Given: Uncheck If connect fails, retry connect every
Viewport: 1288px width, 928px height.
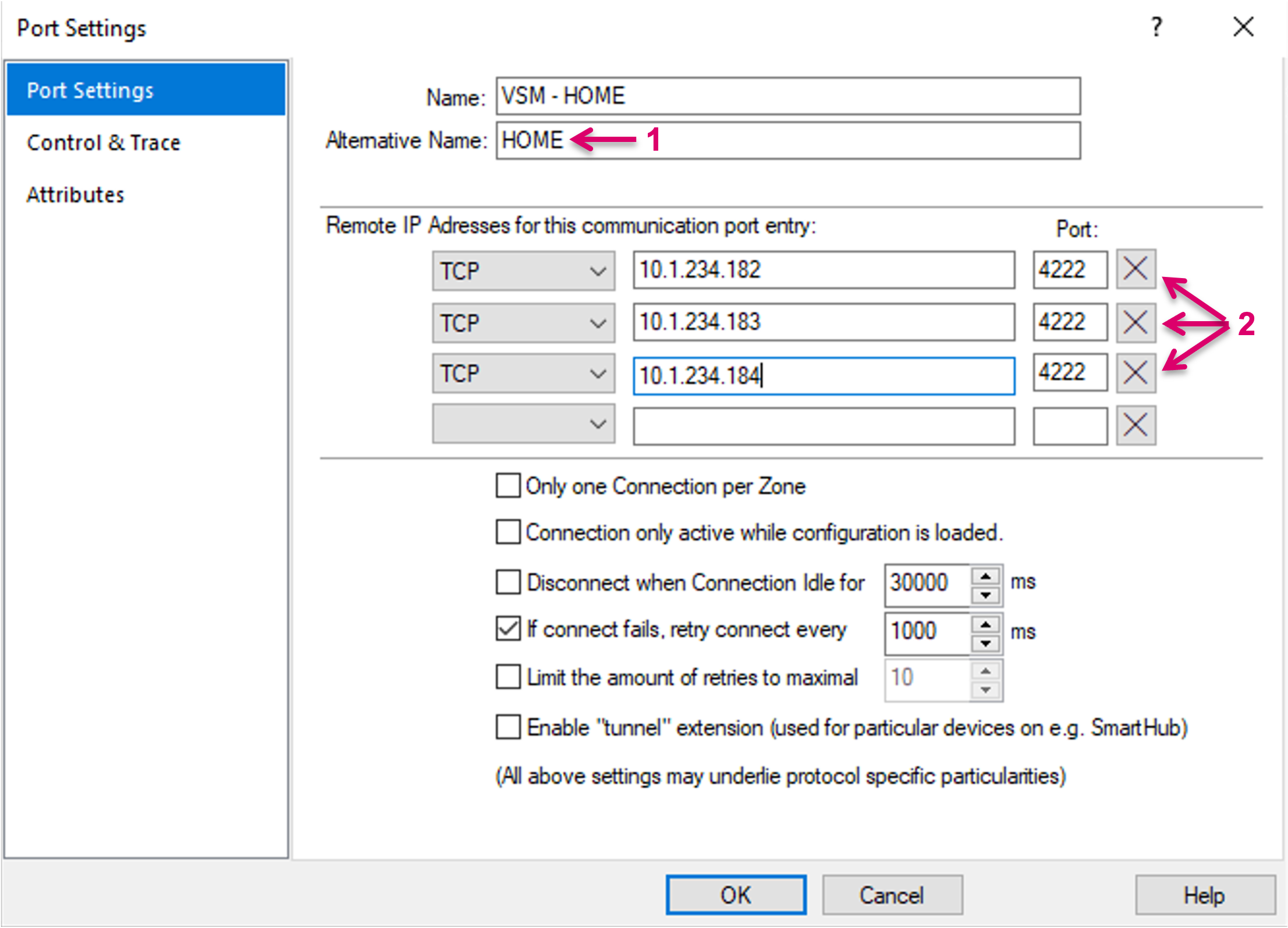Looking at the screenshot, I should tap(508, 628).
